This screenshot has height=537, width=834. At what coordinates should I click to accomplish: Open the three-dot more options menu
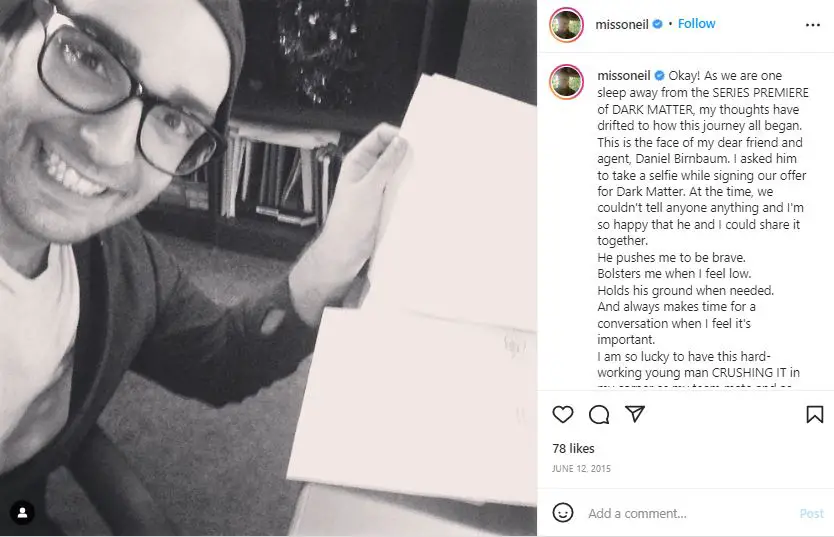pyautogui.click(x=813, y=25)
